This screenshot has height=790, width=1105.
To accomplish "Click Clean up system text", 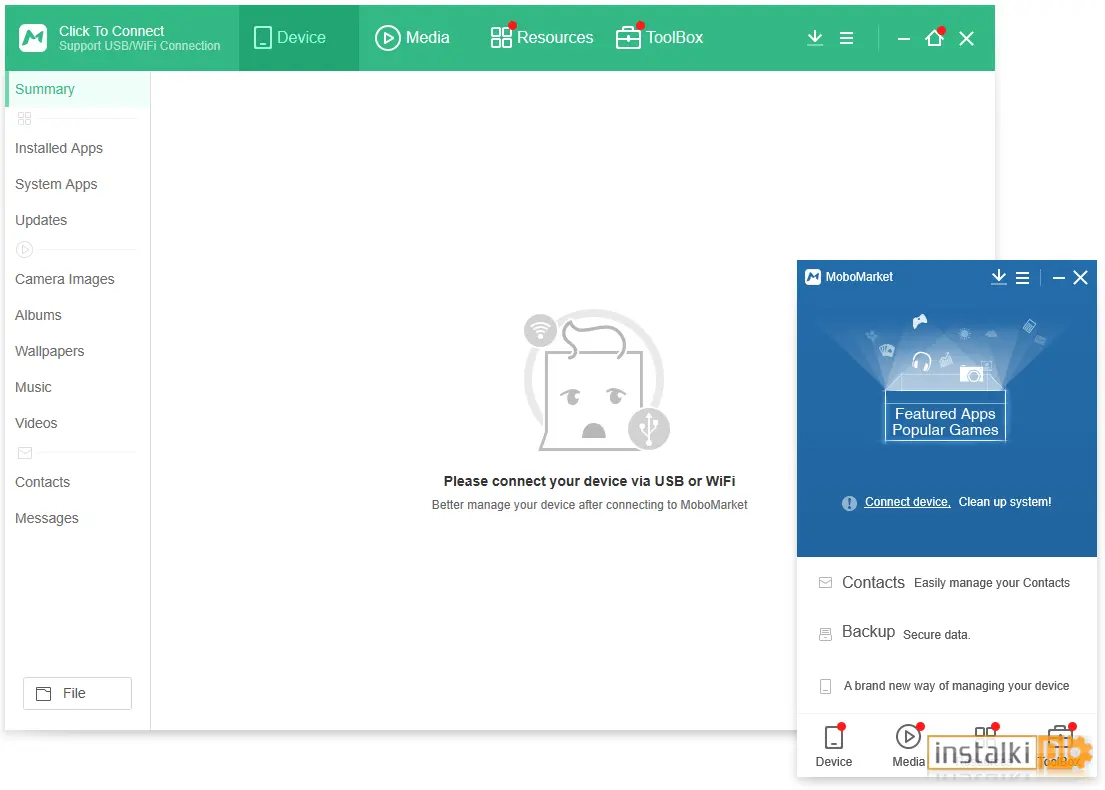I will [1005, 502].
